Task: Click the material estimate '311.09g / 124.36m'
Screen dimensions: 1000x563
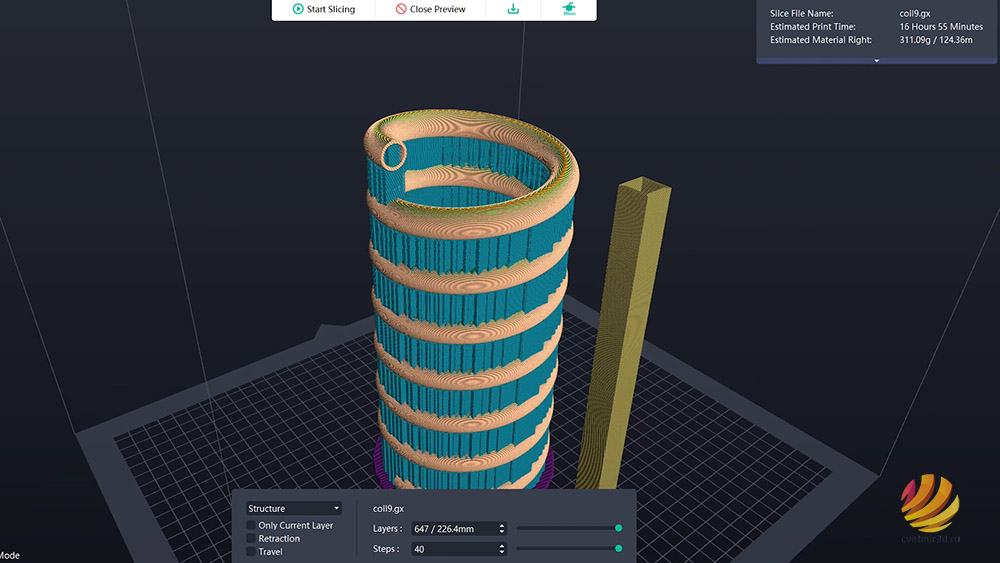Action: click(936, 40)
